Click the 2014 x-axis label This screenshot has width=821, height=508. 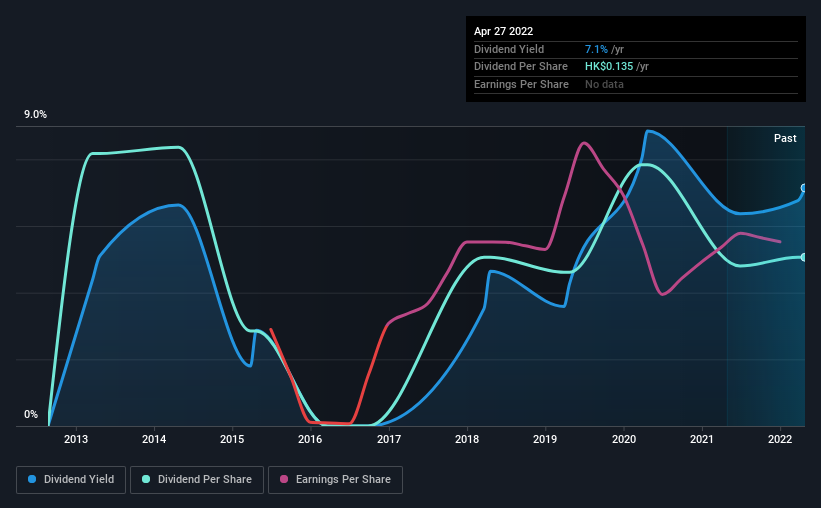click(154, 439)
